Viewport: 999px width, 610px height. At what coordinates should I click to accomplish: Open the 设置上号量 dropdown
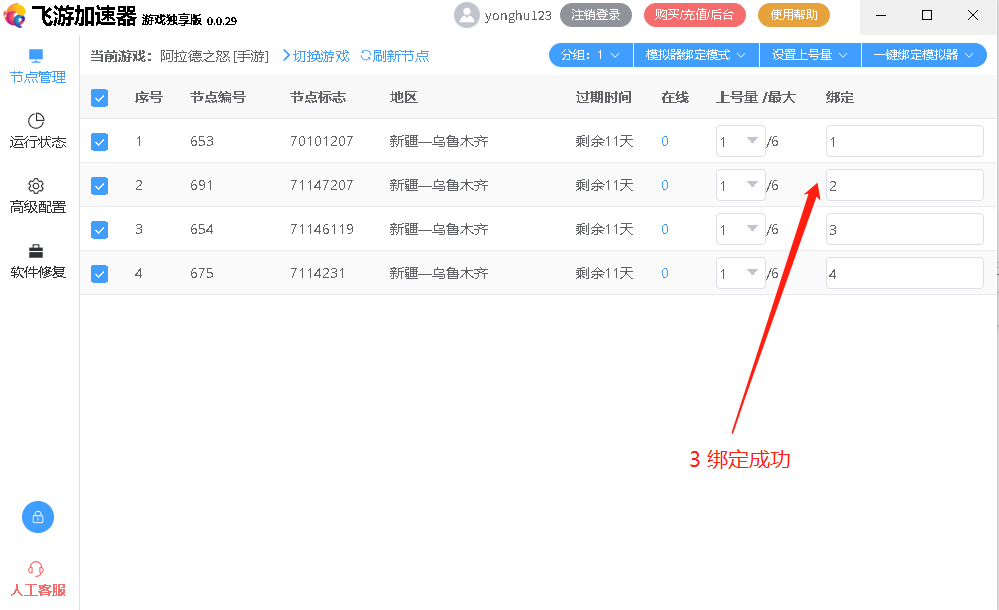[x=810, y=55]
